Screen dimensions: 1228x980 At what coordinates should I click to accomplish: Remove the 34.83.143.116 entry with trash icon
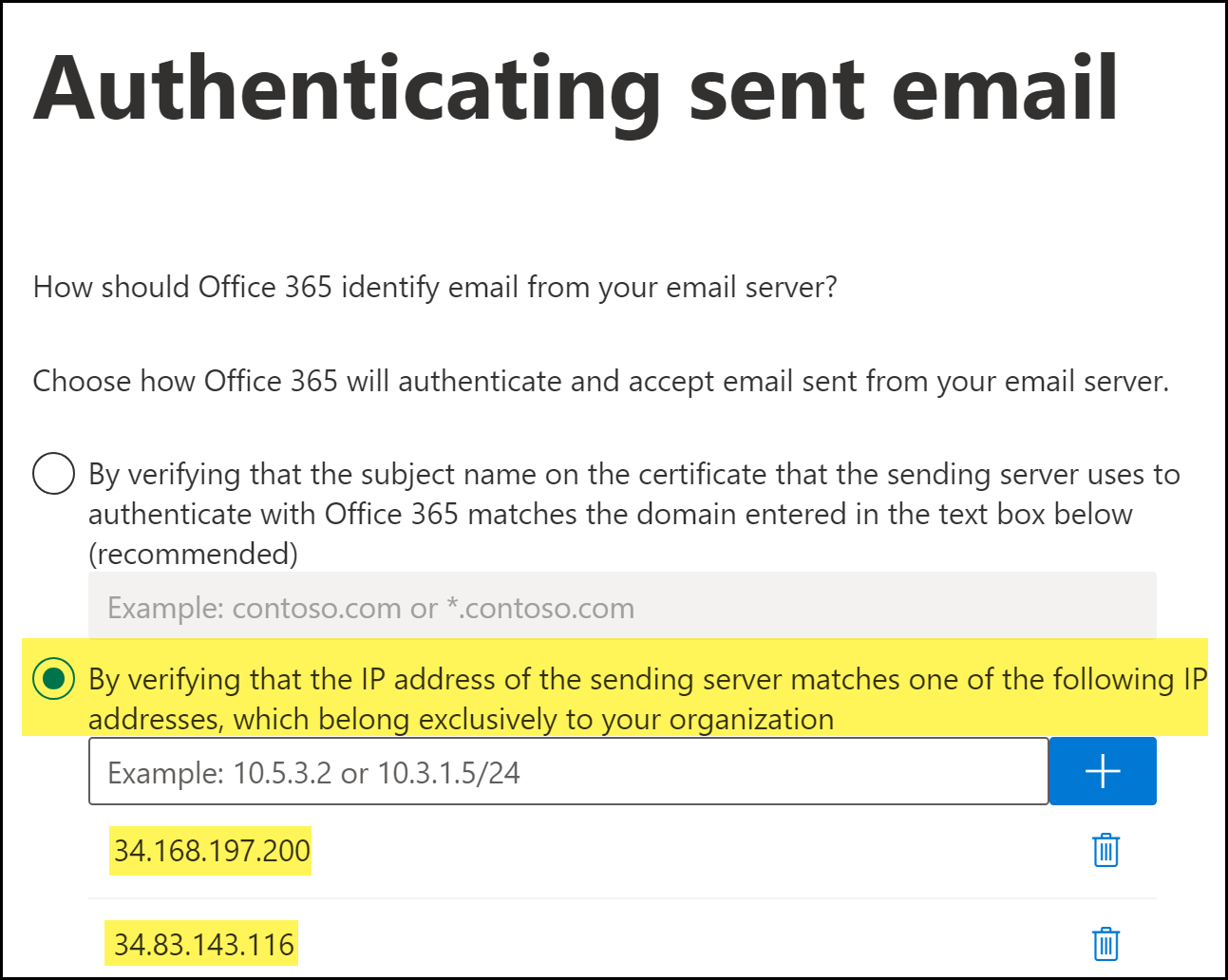(1105, 944)
